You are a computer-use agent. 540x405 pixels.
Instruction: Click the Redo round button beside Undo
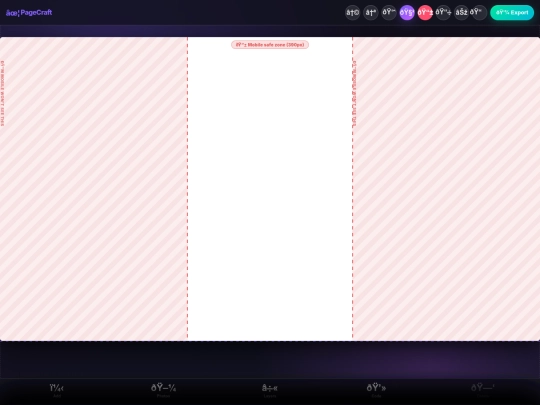click(371, 13)
